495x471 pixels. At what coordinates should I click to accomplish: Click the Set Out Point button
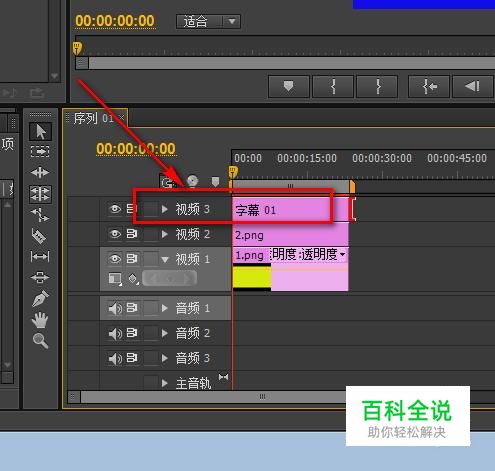coord(377,86)
